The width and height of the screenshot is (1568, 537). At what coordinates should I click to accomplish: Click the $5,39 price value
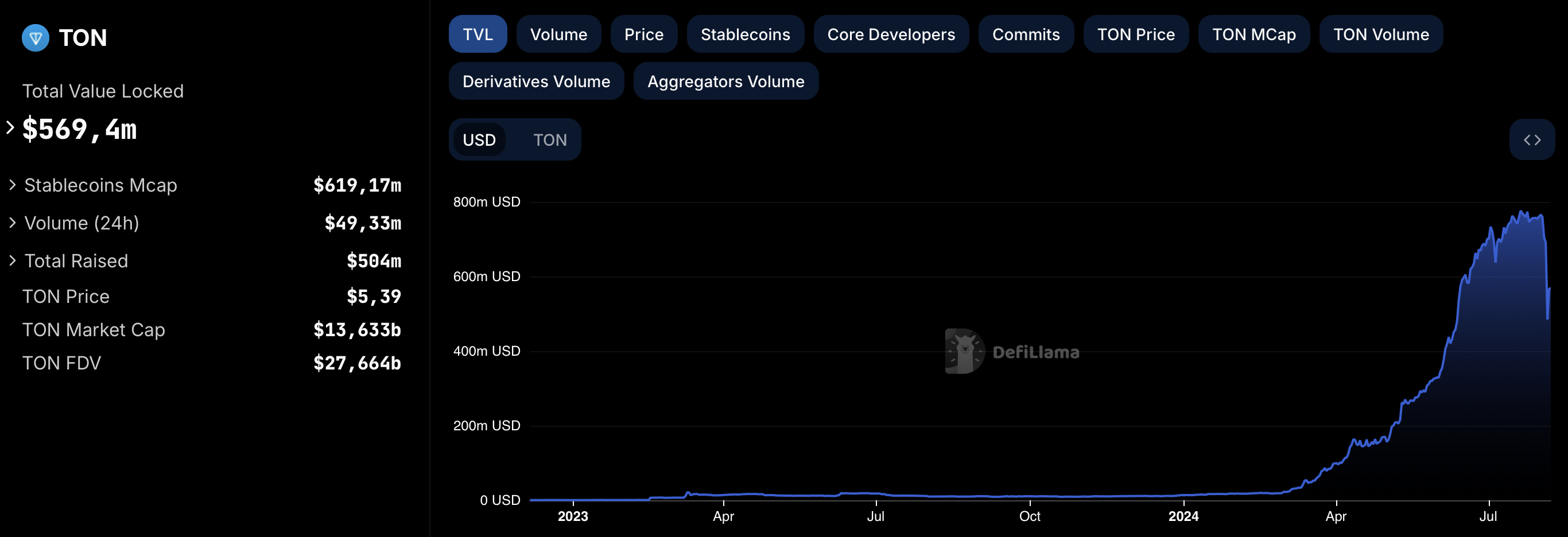374,296
